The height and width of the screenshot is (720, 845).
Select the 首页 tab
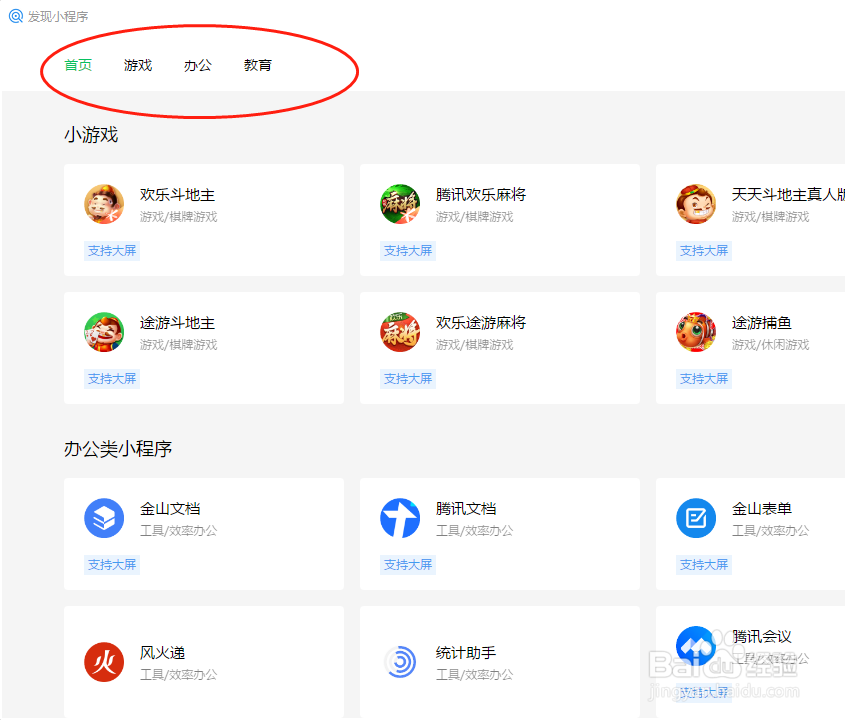(78, 65)
